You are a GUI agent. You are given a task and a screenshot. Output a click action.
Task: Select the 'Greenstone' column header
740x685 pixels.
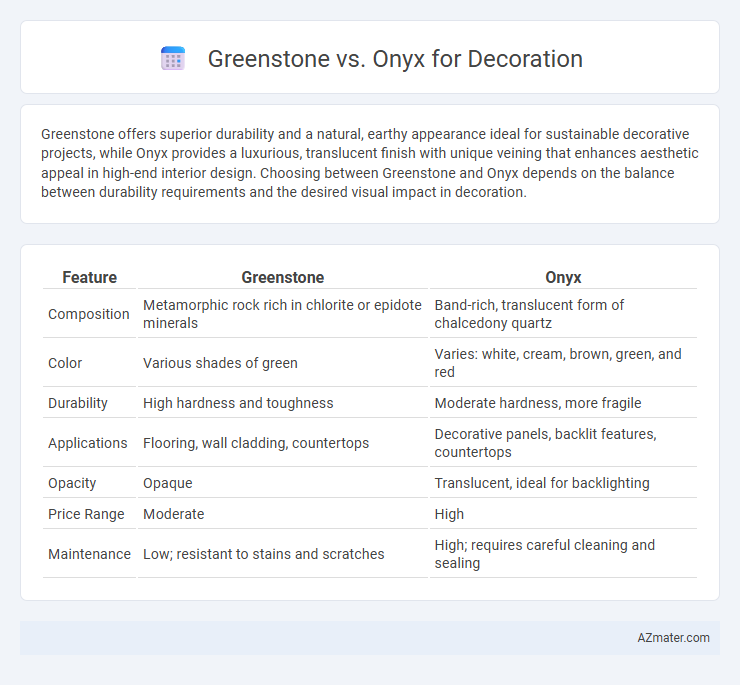point(283,277)
